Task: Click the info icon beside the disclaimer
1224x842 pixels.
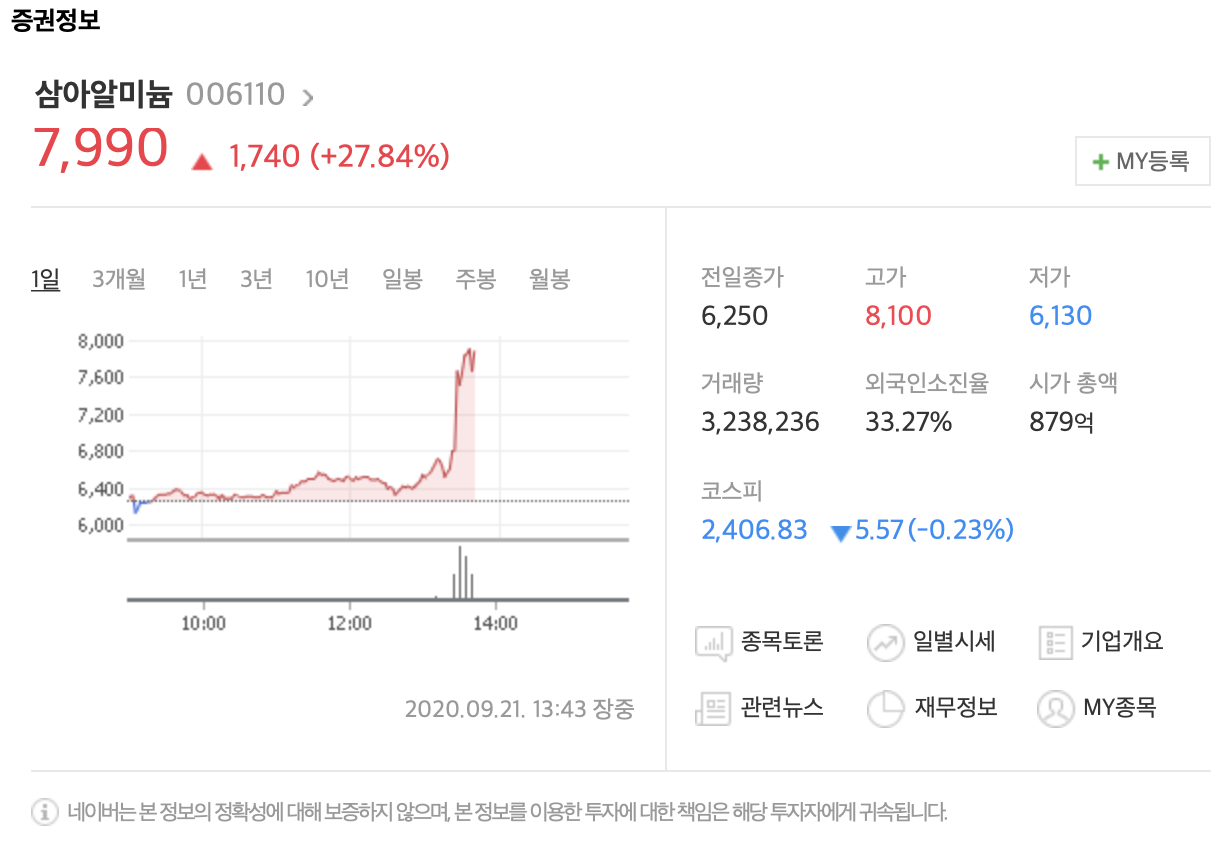Action: 45,811
